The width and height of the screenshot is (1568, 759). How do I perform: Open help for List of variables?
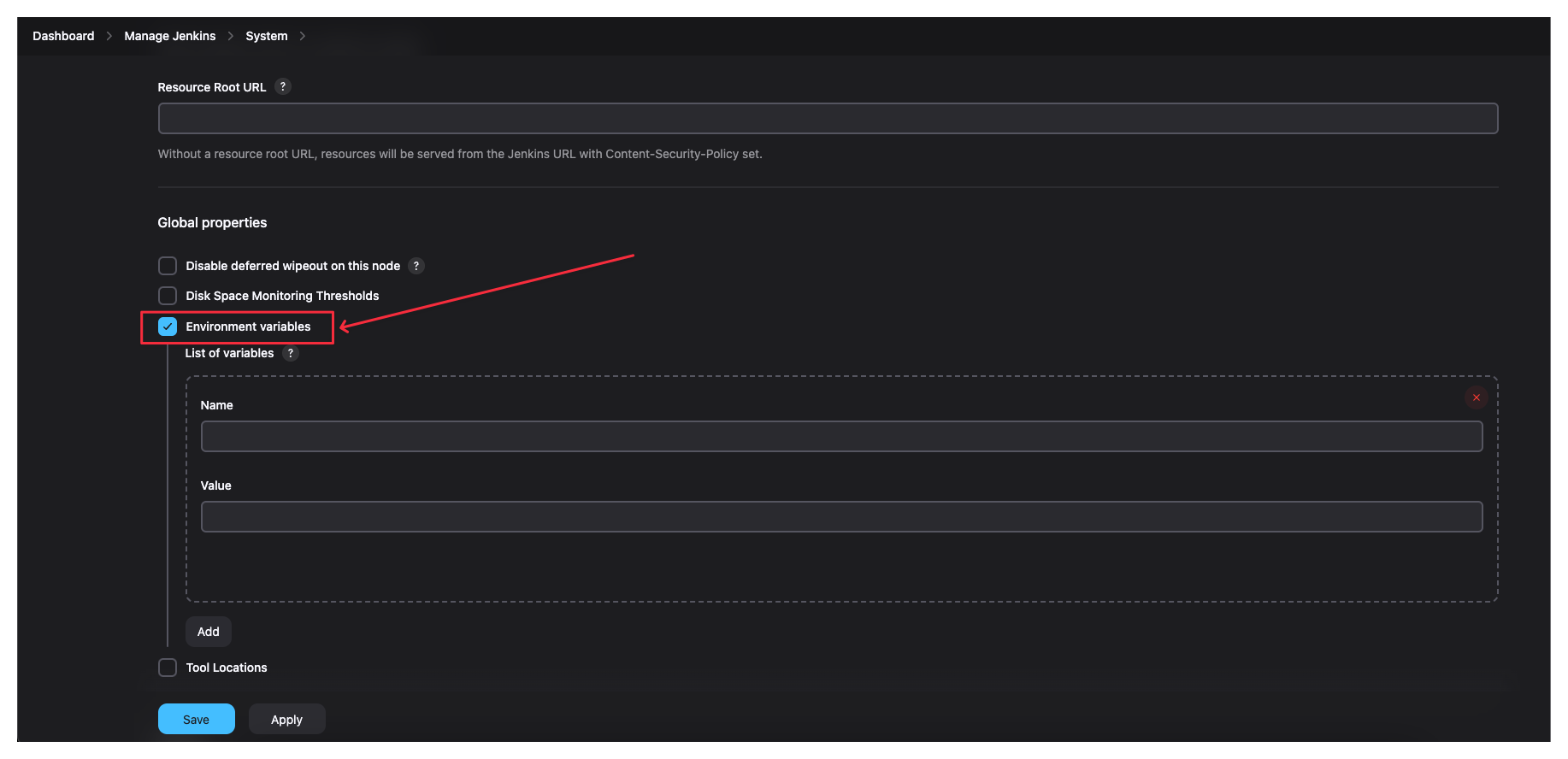(291, 353)
